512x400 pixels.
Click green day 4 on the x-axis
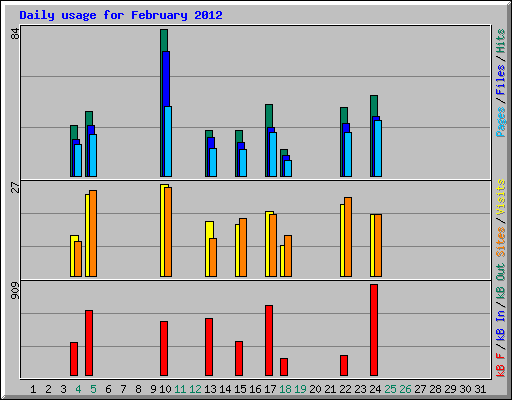pos(78,389)
